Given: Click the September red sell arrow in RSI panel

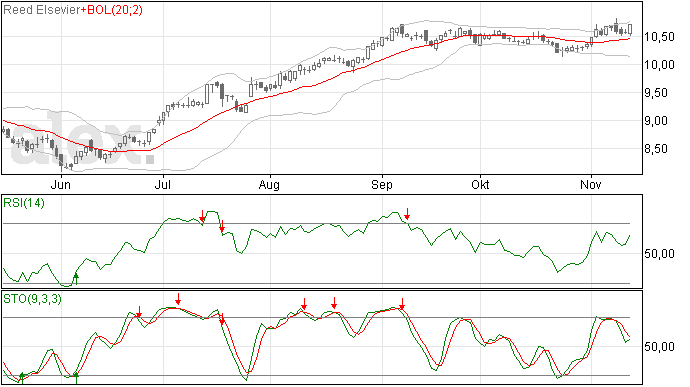Looking at the screenshot, I should click(x=407, y=214).
